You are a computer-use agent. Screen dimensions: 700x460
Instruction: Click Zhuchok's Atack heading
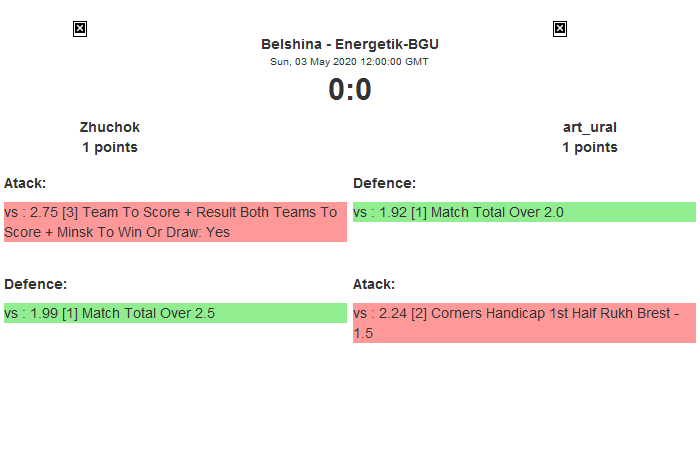click(x=25, y=183)
